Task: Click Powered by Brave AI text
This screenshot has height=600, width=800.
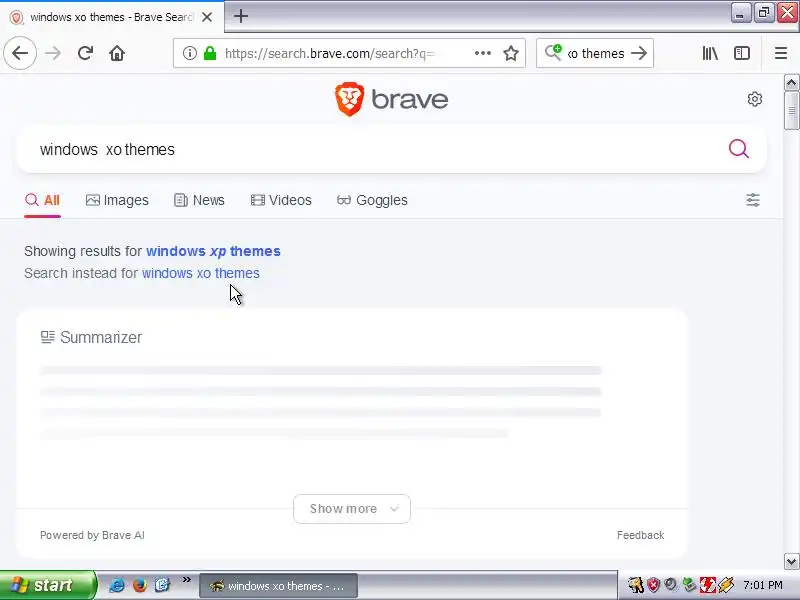Action: pyautogui.click(x=92, y=535)
